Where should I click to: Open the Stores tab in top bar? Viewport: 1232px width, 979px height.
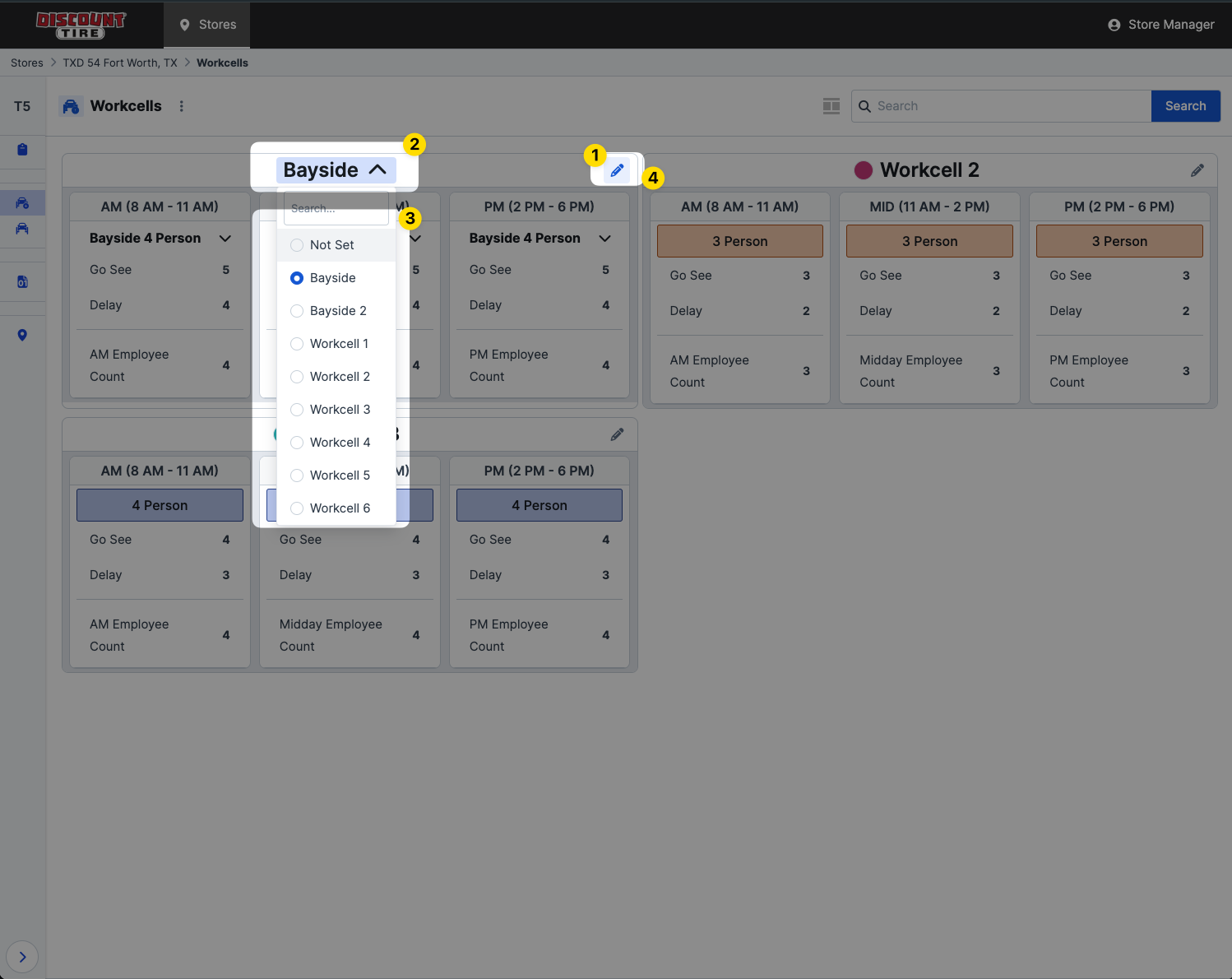[207, 25]
